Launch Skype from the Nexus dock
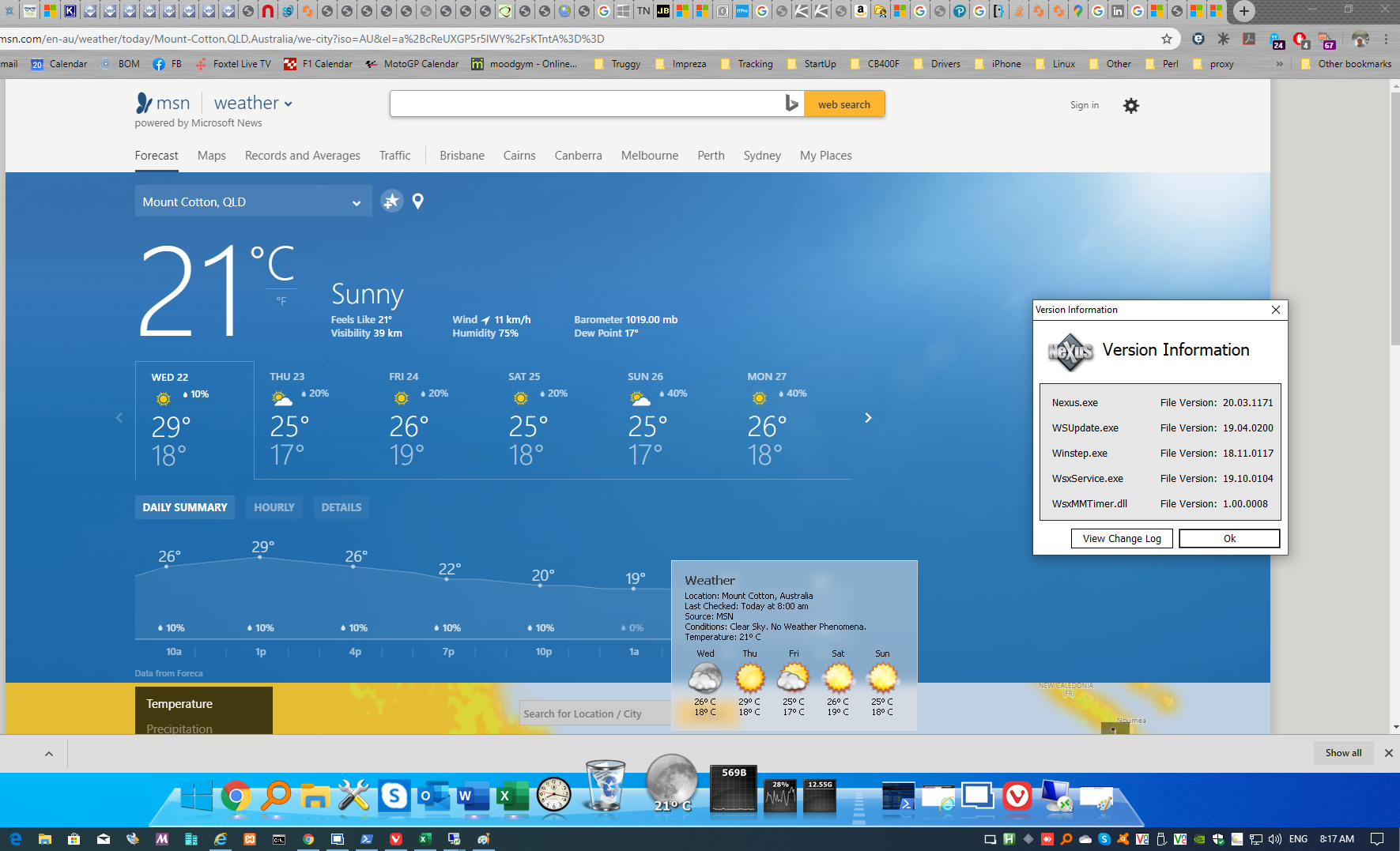Image resolution: width=1400 pixels, height=851 pixels. click(x=394, y=796)
